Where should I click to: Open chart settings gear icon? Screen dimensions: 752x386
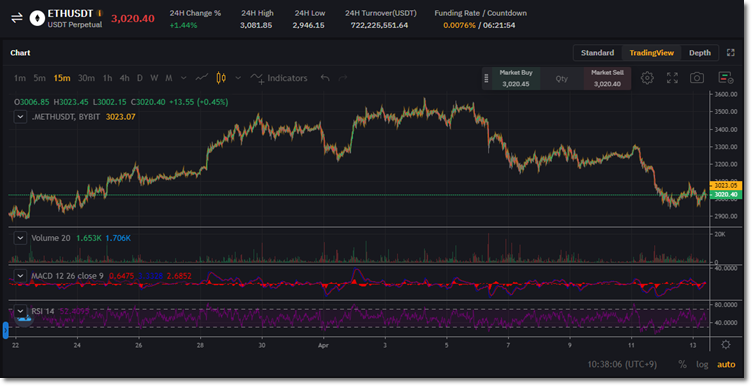tap(647, 78)
